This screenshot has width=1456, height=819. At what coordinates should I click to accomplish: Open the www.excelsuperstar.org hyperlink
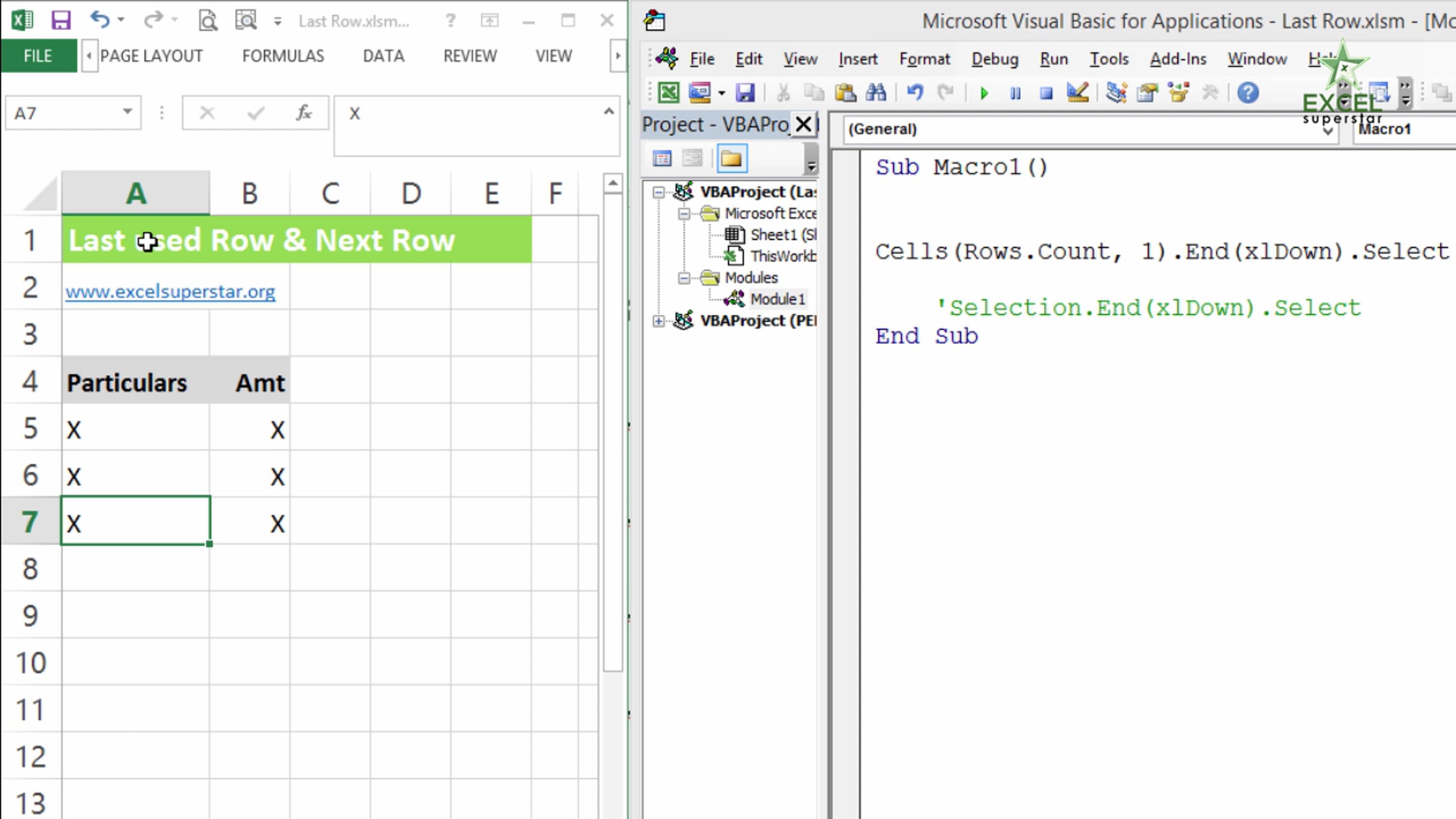pos(170,292)
